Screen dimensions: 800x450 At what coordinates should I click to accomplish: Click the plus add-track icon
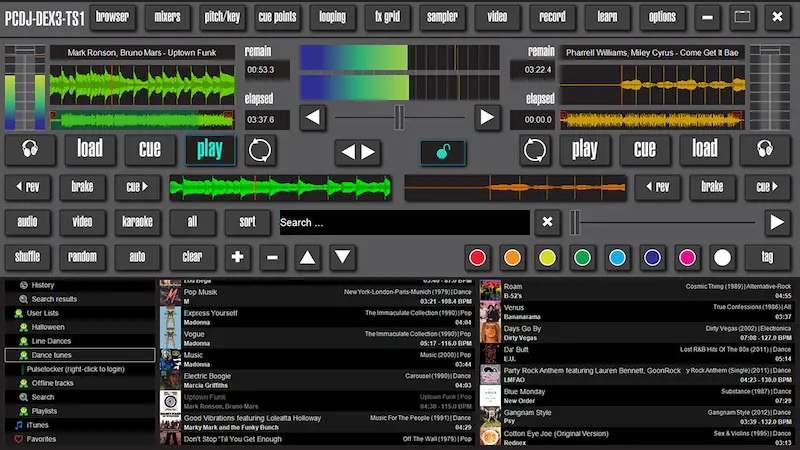click(x=237, y=257)
